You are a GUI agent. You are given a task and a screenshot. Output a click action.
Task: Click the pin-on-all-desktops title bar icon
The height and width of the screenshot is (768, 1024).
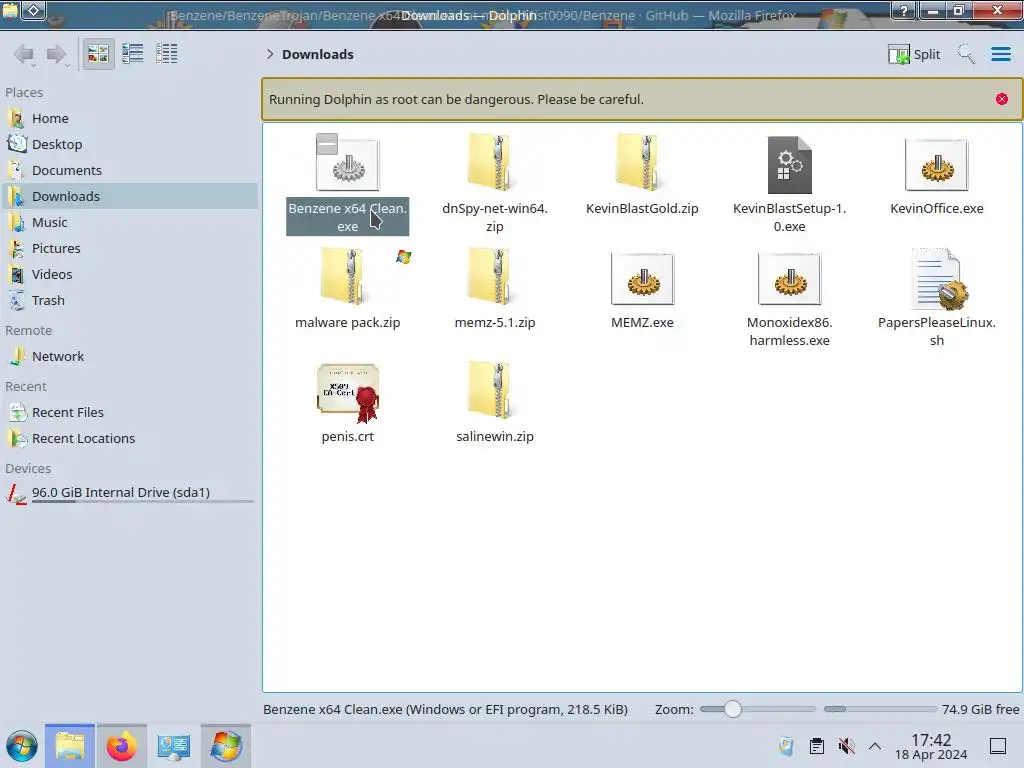(34, 10)
